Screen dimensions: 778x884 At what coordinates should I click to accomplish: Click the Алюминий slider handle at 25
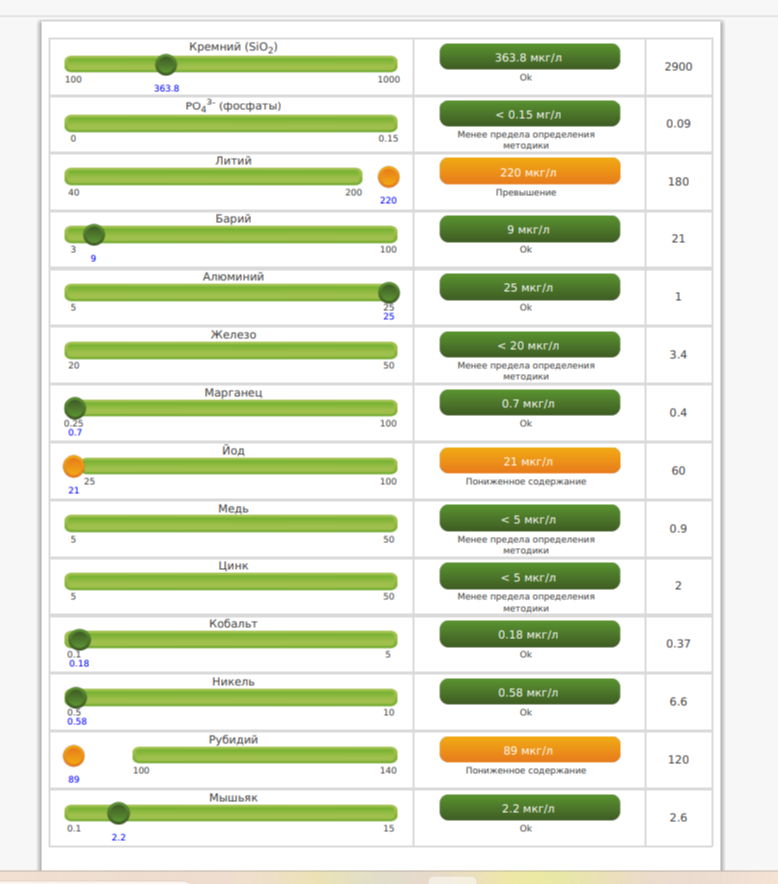(x=389, y=292)
